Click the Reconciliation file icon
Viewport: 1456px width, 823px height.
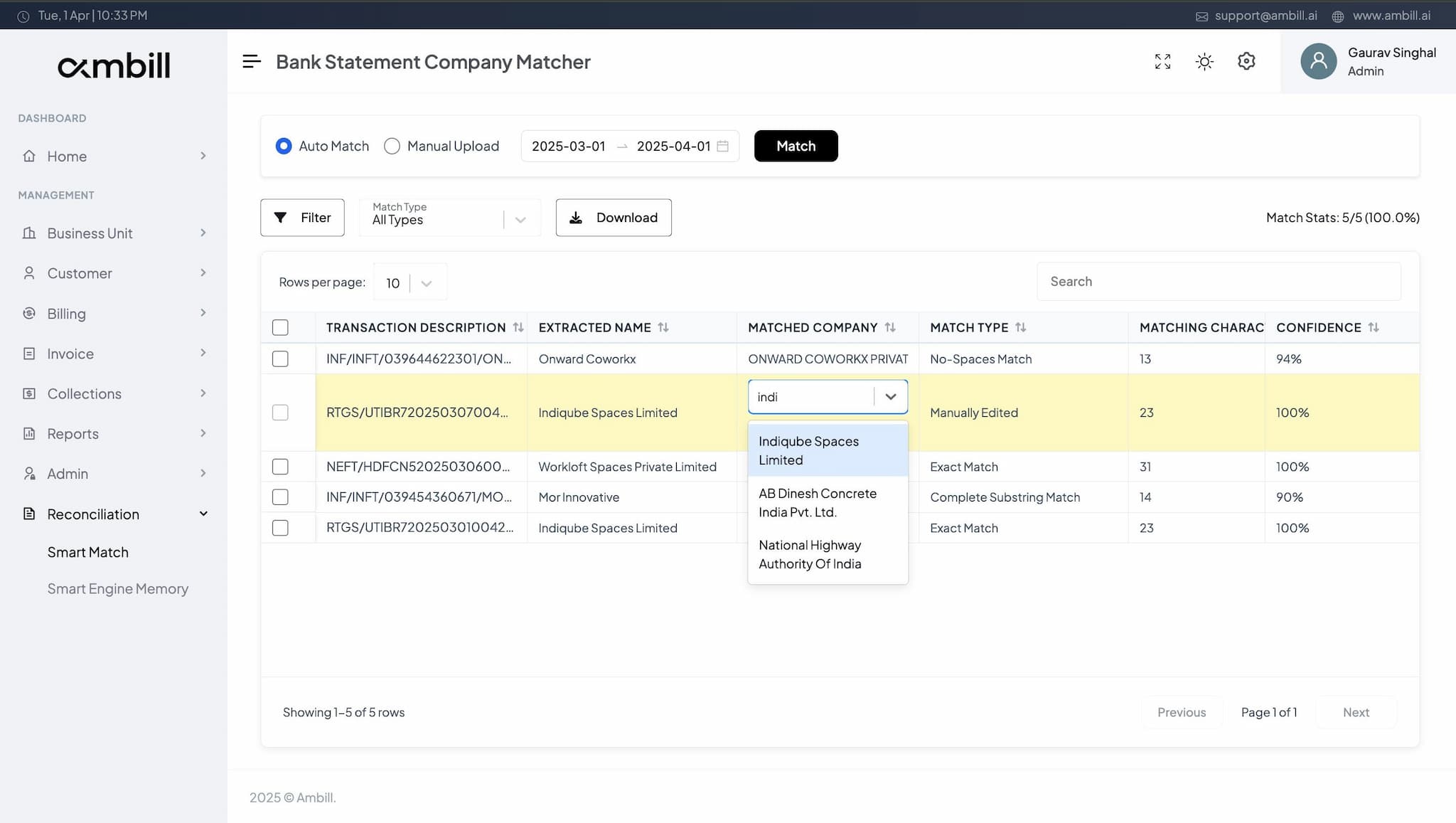29,514
